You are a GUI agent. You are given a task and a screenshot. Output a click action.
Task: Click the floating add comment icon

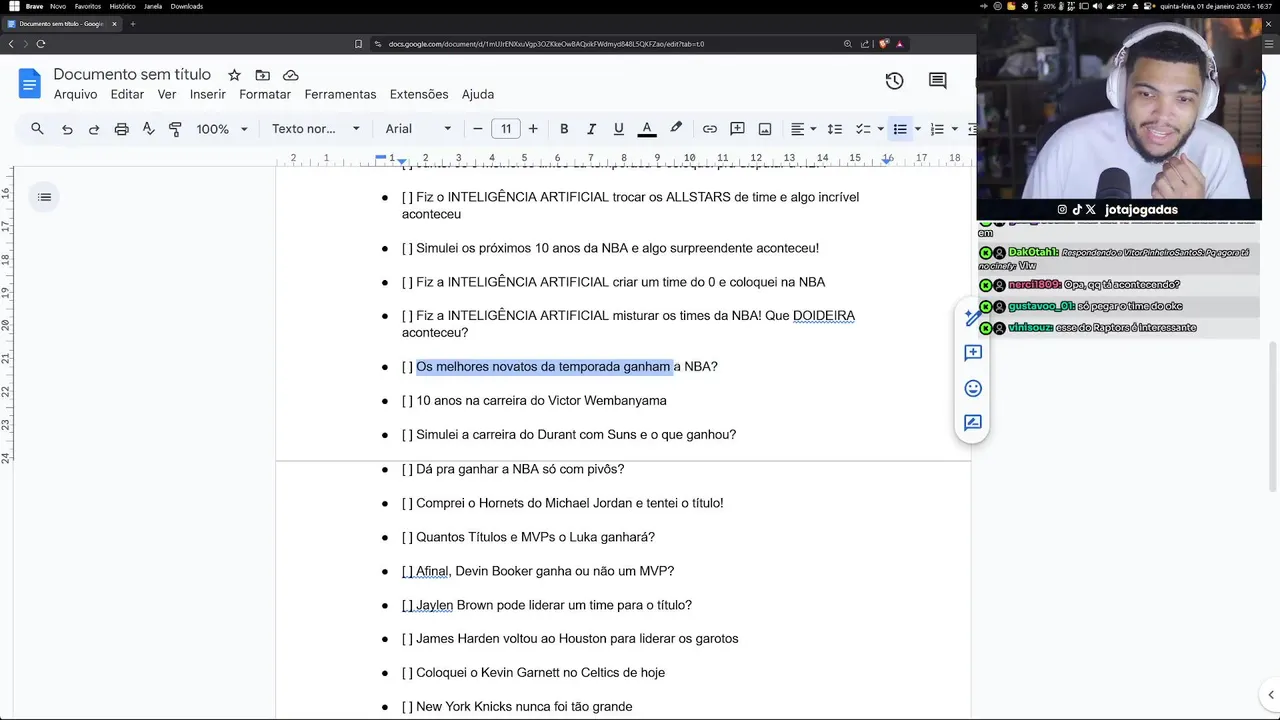point(973,353)
